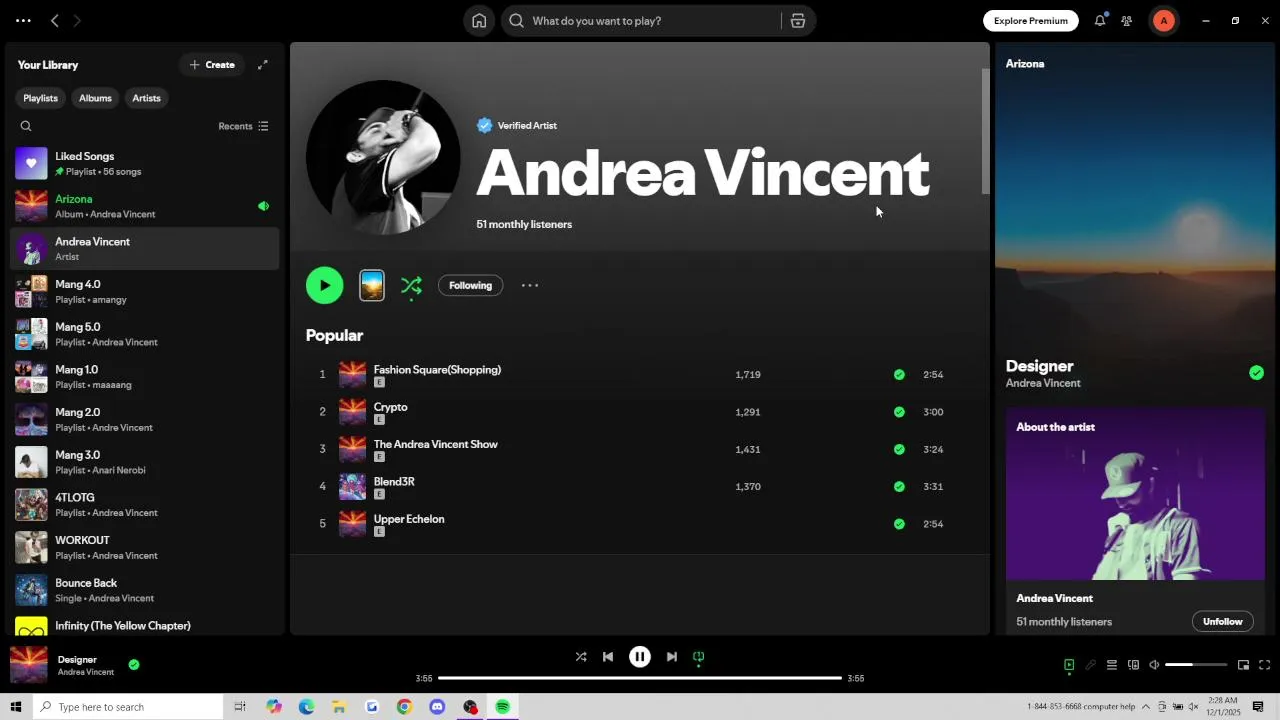Click Explore Premium
Viewport: 1280px width, 720px height.
pyautogui.click(x=1031, y=21)
